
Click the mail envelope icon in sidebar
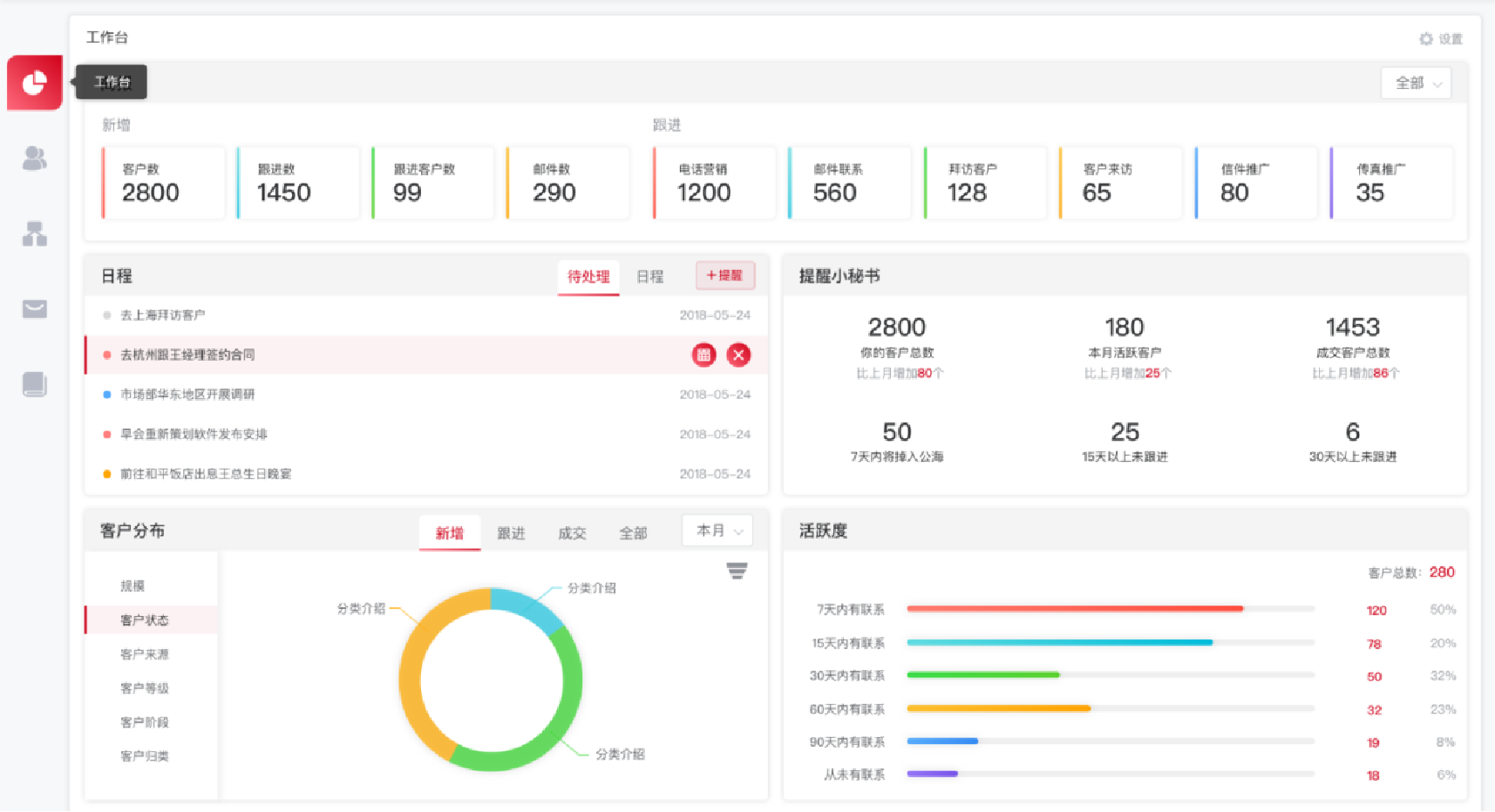tap(34, 308)
